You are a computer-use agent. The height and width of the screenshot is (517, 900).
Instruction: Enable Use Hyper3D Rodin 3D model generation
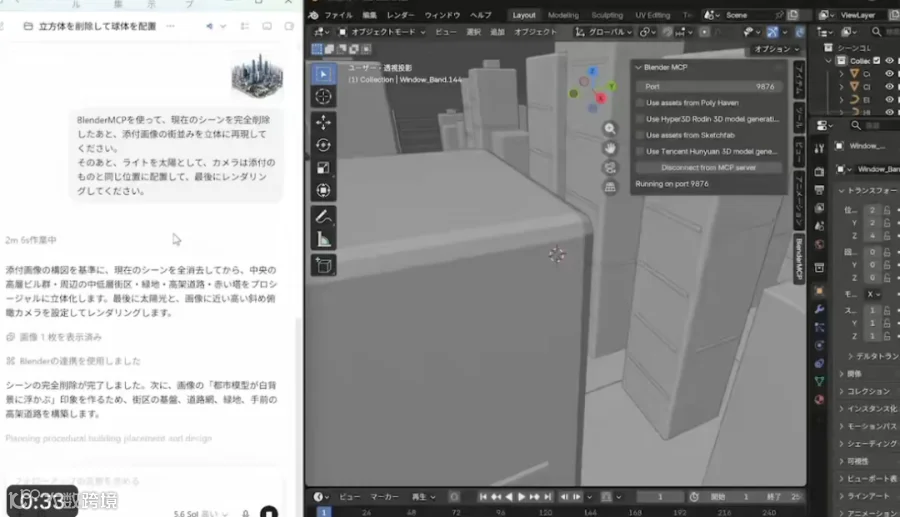tap(640, 119)
